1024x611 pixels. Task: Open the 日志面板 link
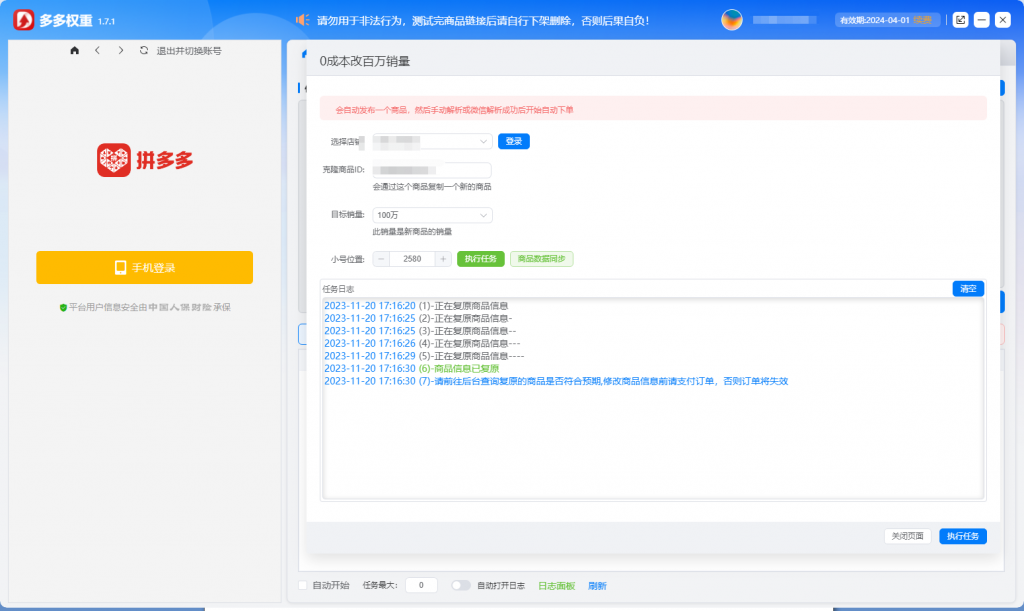556,586
